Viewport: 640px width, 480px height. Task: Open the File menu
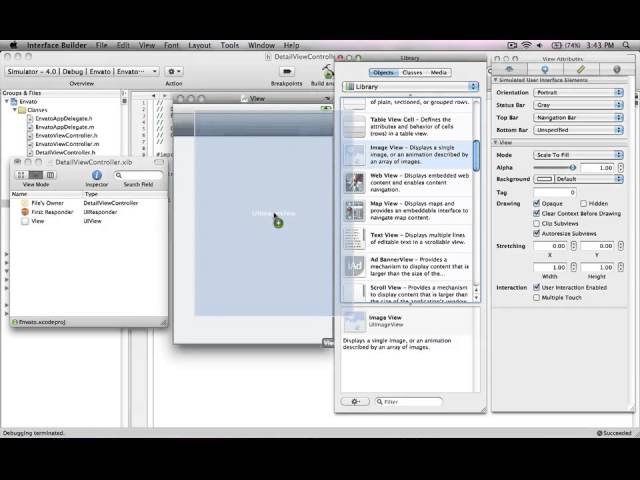pyautogui.click(x=102, y=45)
